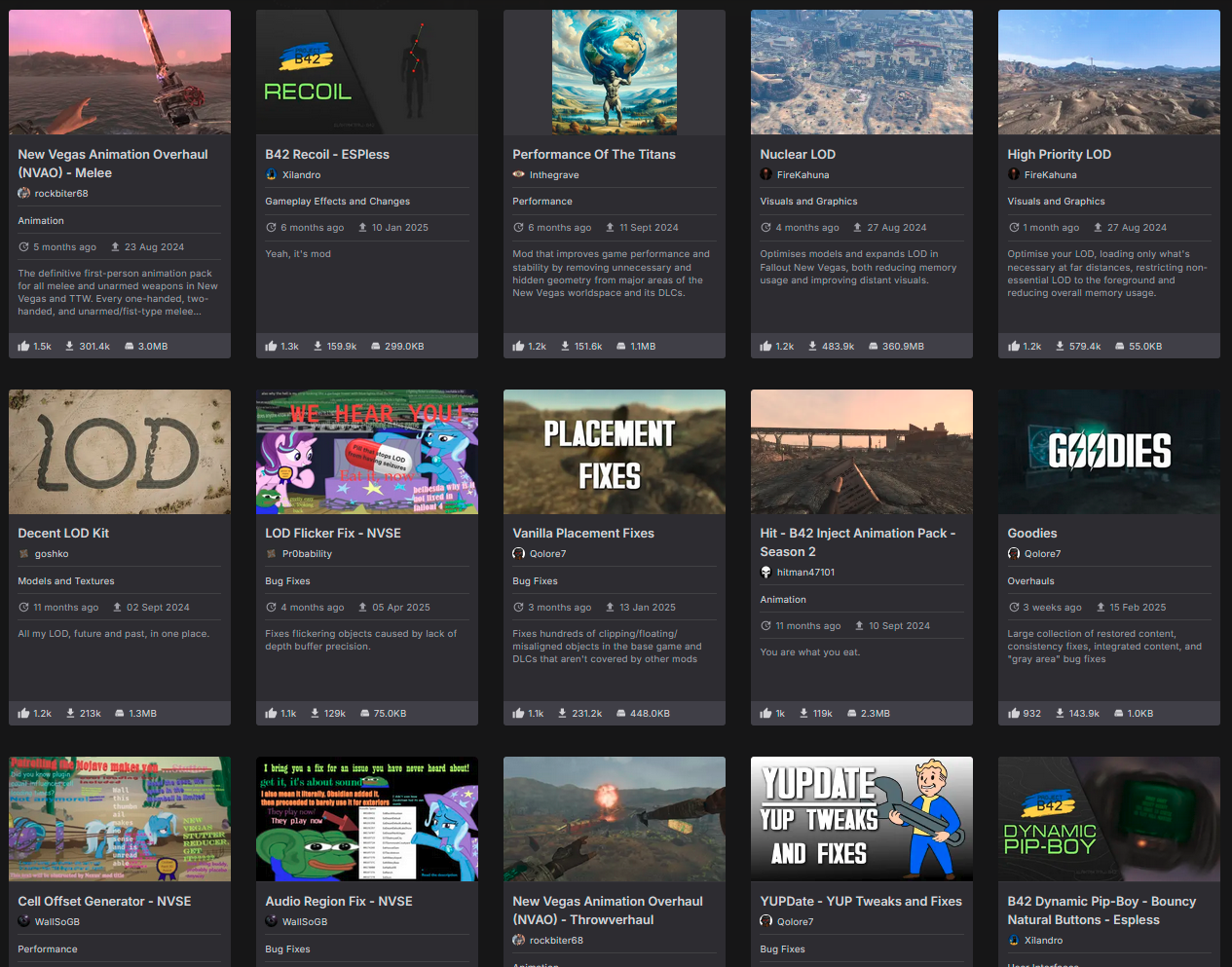Click the endorsement icon showing 932 on Goodies
This screenshot has width=1232, height=967.
[1013, 713]
